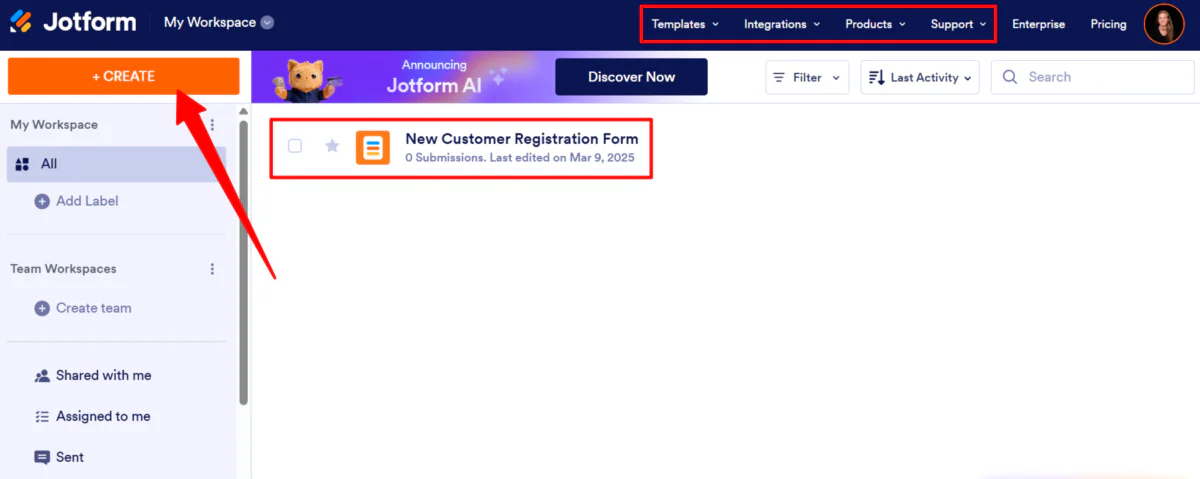Open the Filter dropdown
This screenshot has width=1200, height=479.
pyautogui.click(x=807, y=77)
